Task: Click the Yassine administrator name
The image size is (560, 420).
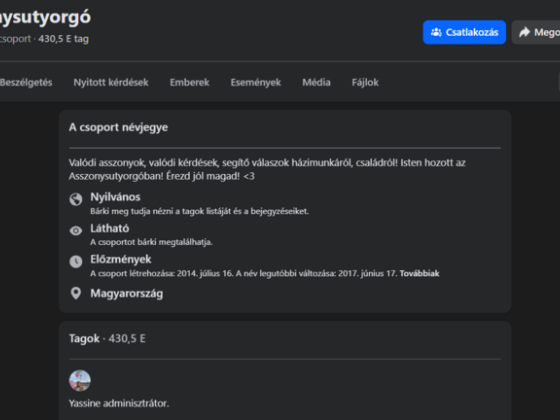Action: (119, 403)
